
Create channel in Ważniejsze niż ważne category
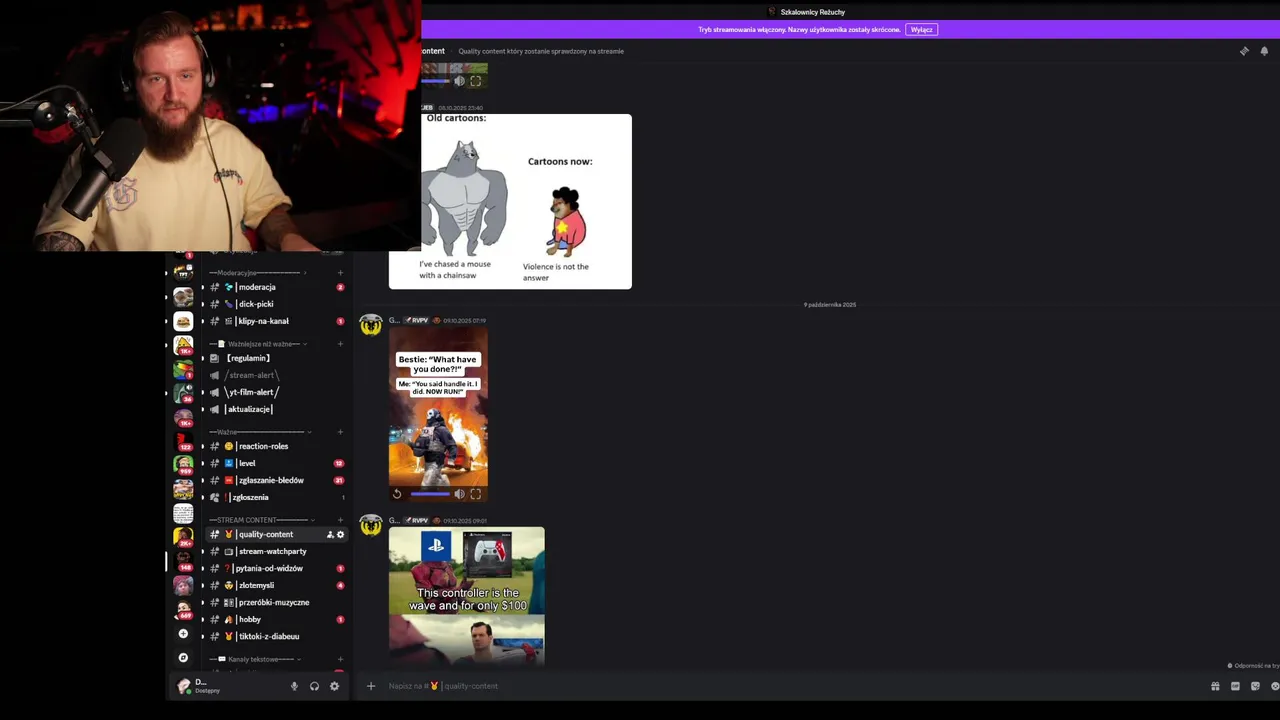coord(340,344)
